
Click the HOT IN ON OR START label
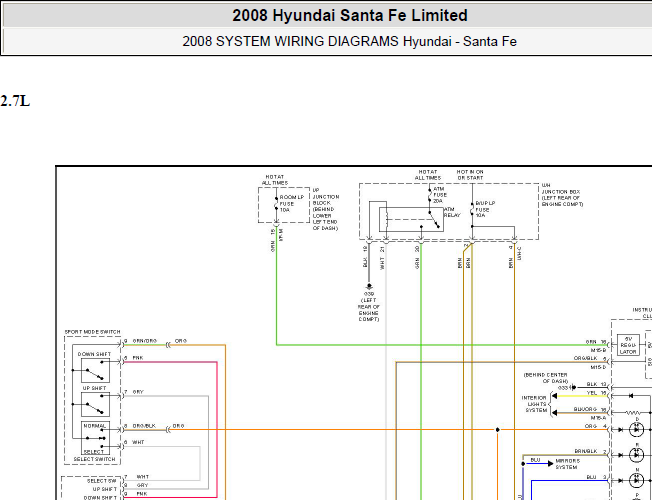point(470,175)
